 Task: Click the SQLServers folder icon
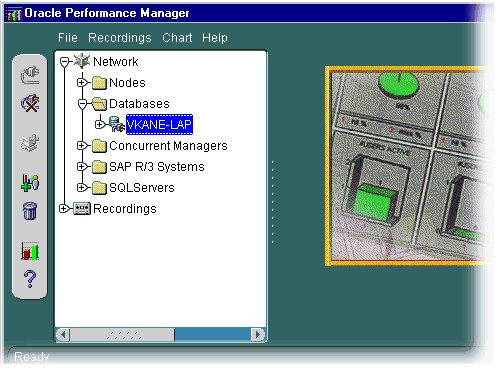(99, 188)
